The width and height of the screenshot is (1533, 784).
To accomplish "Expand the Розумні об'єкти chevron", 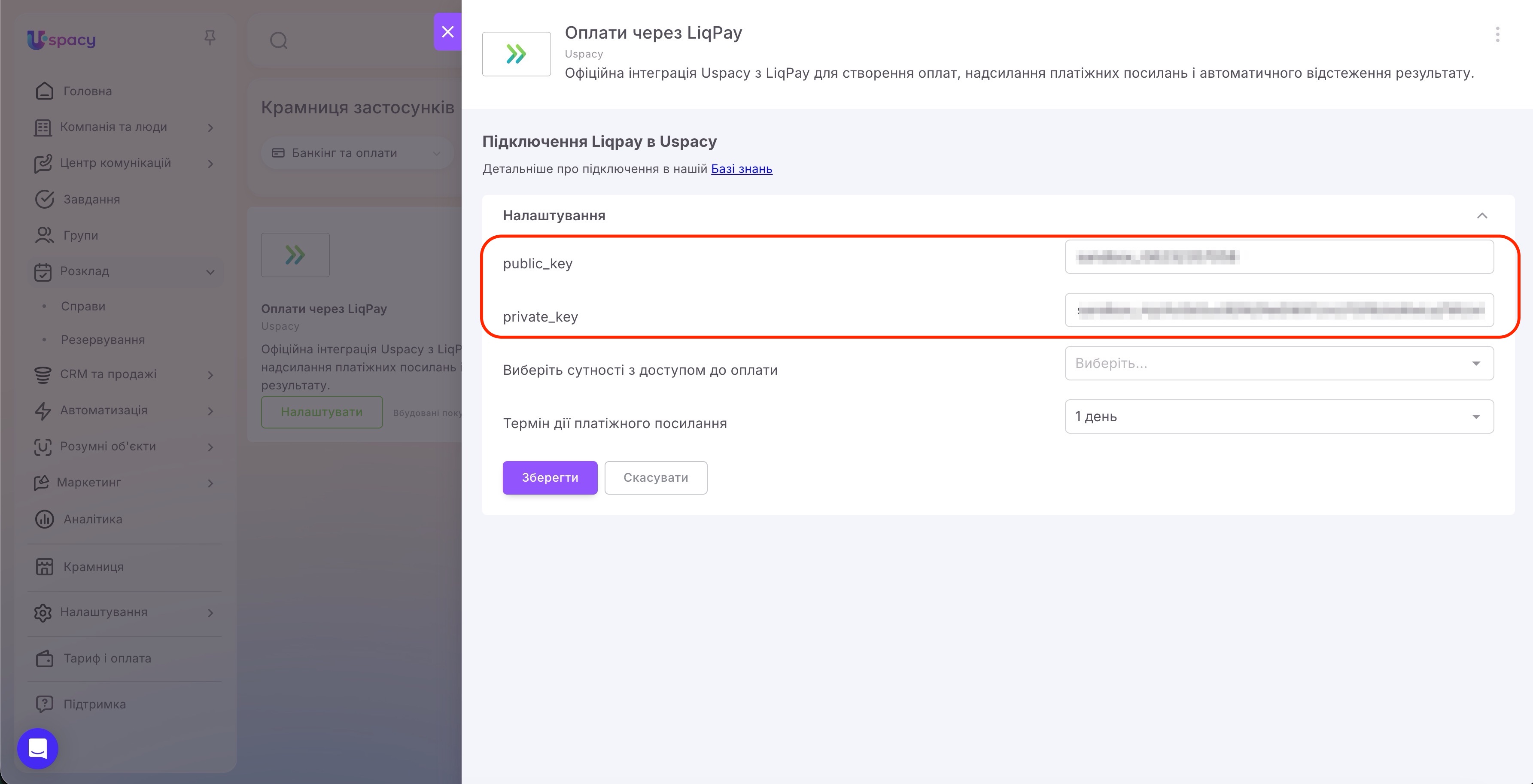I will pyautogui.click(x=210, y=447).
